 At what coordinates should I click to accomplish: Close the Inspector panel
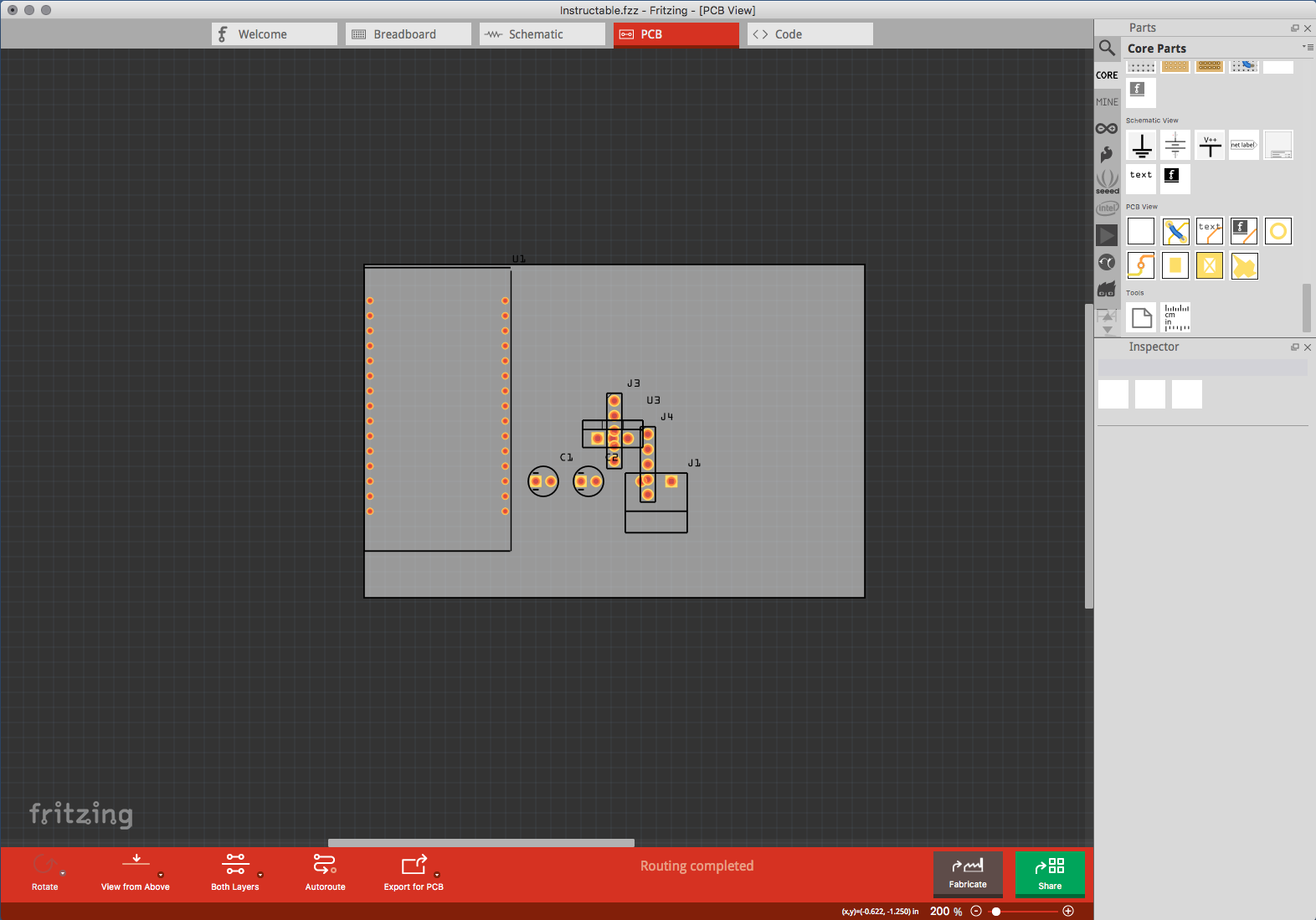coord(1308,347)
